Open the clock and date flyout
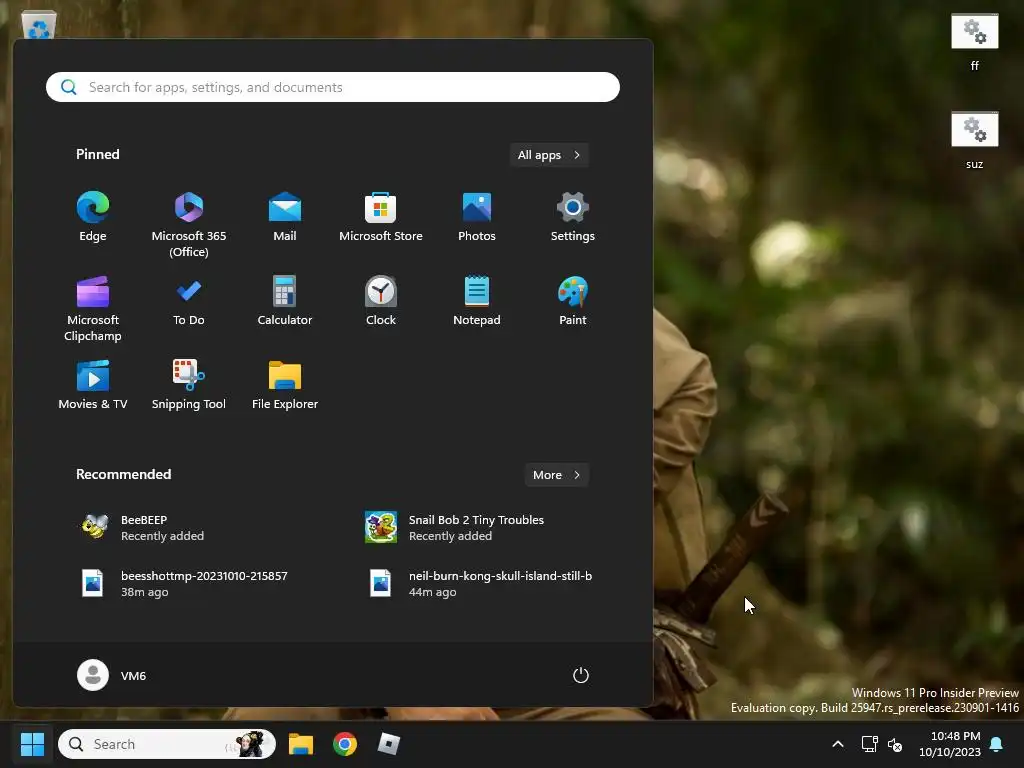The image size is (1024, 768). pos(950,744)
